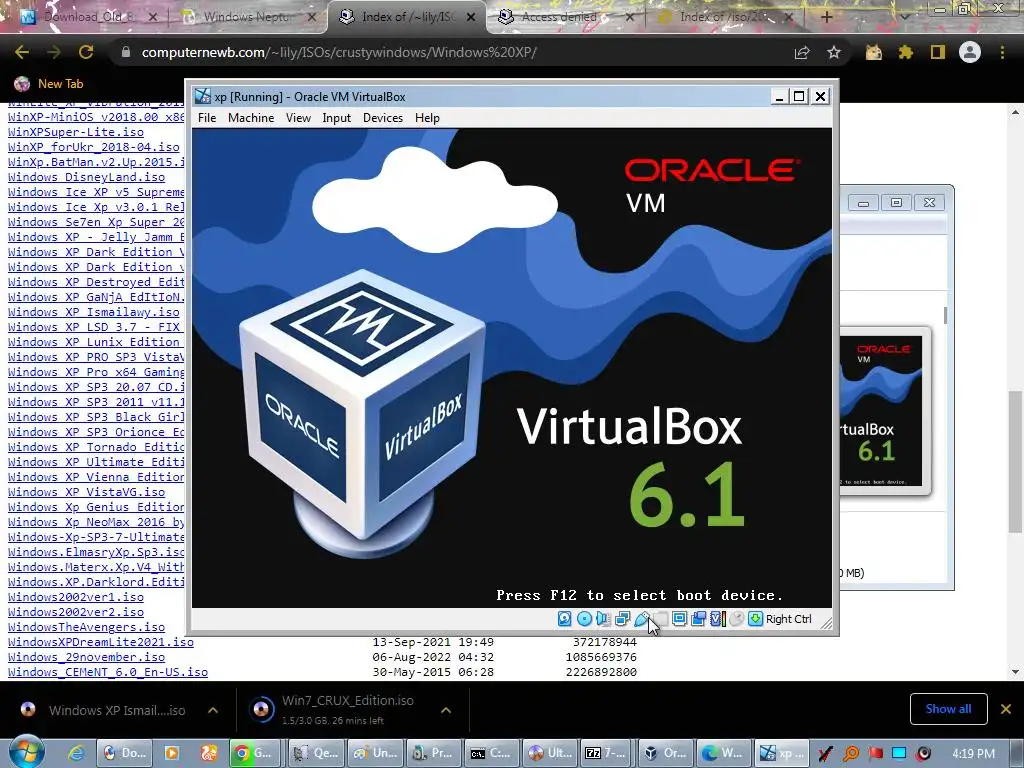Click the shared folders indicator icon
Image resolution: width=1024 pixels, height=768 pixels.
(661, 618)
